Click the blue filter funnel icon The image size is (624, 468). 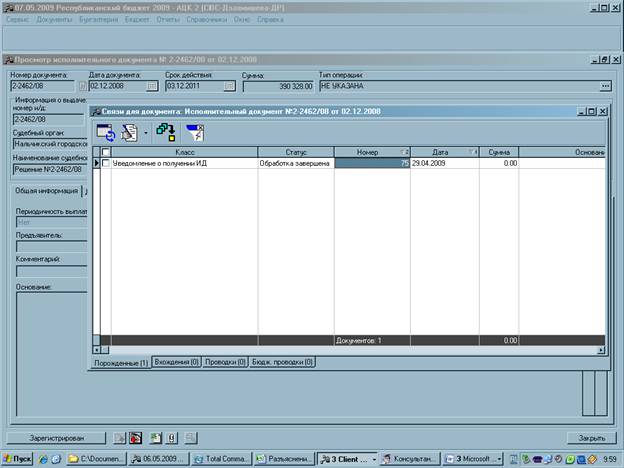click(195, 133)
